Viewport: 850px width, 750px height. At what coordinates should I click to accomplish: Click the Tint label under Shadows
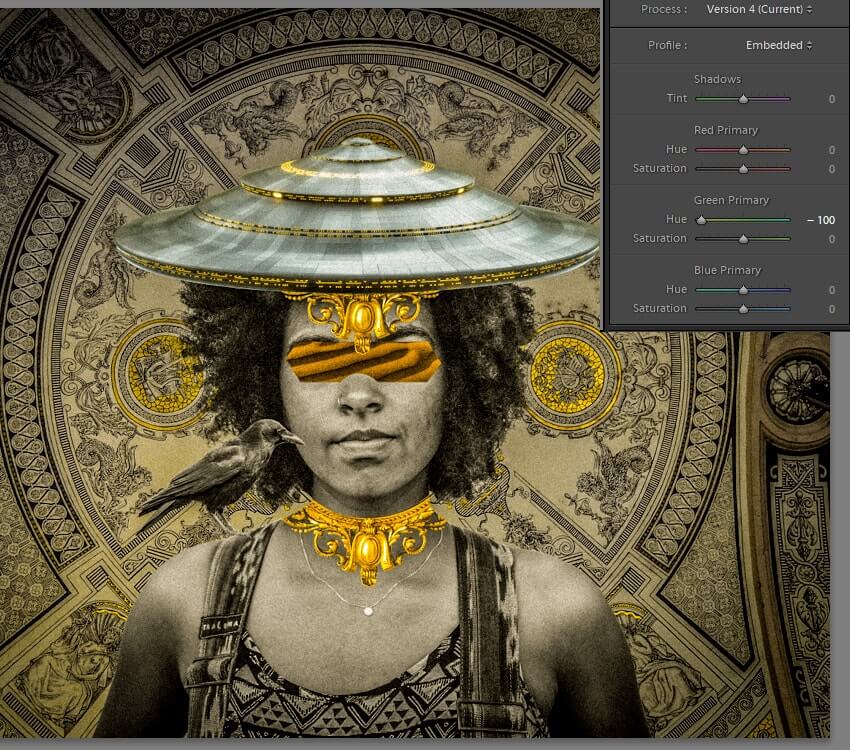click(677, 98)
